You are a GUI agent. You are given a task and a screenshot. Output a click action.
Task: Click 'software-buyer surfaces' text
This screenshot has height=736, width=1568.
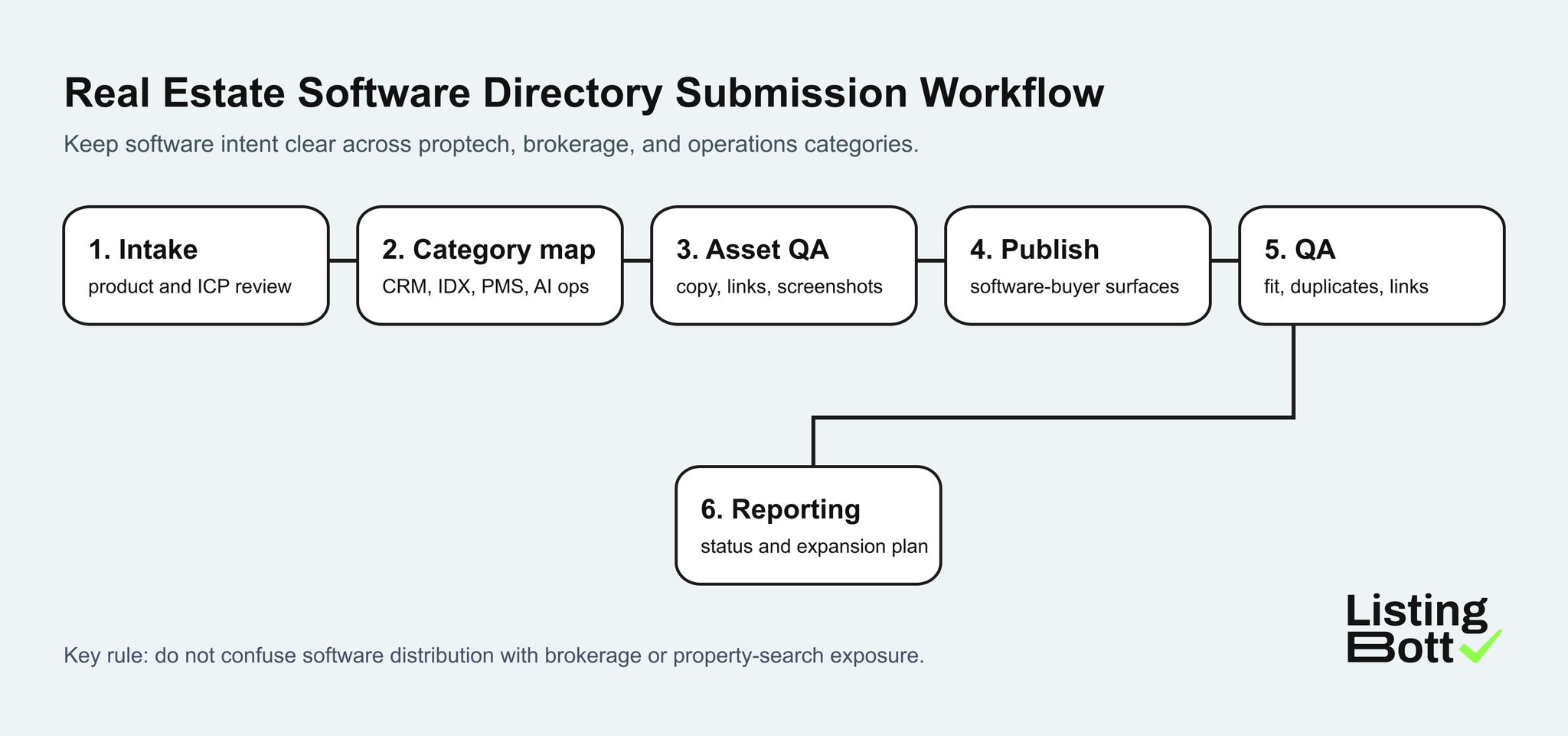tap(1074, 286)
